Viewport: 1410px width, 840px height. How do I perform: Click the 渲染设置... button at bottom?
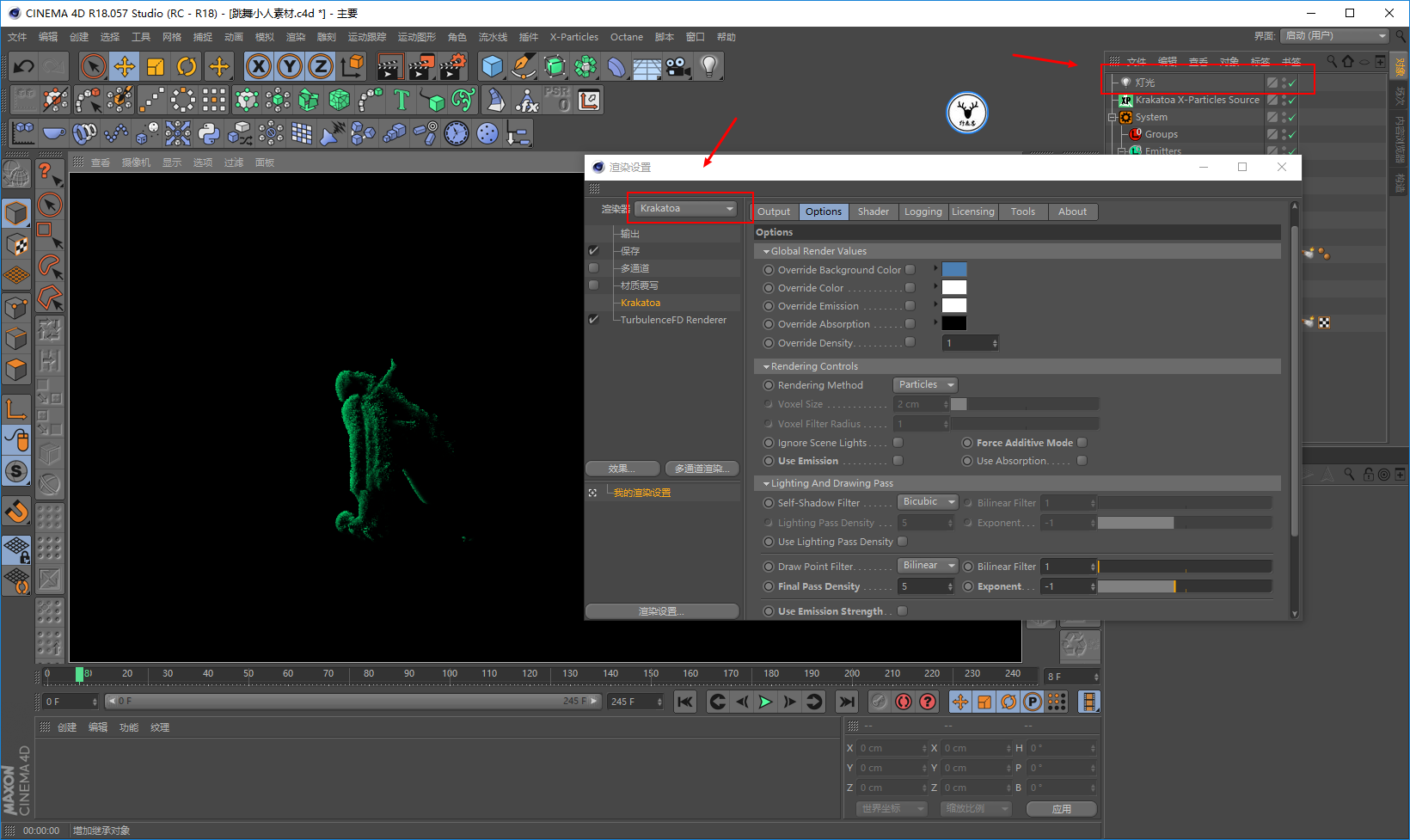click(662, 611)
